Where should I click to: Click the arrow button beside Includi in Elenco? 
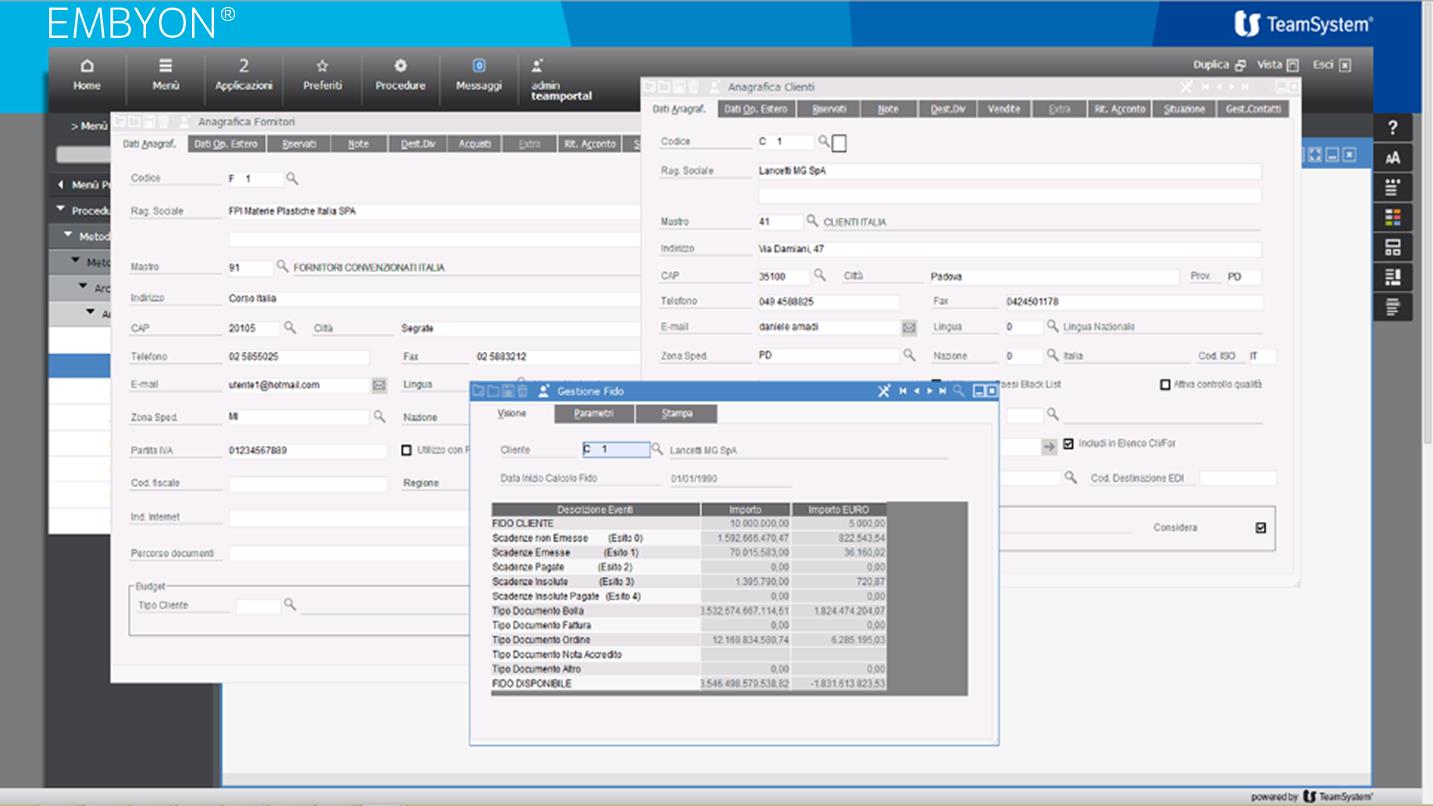tap(1049, 447)
